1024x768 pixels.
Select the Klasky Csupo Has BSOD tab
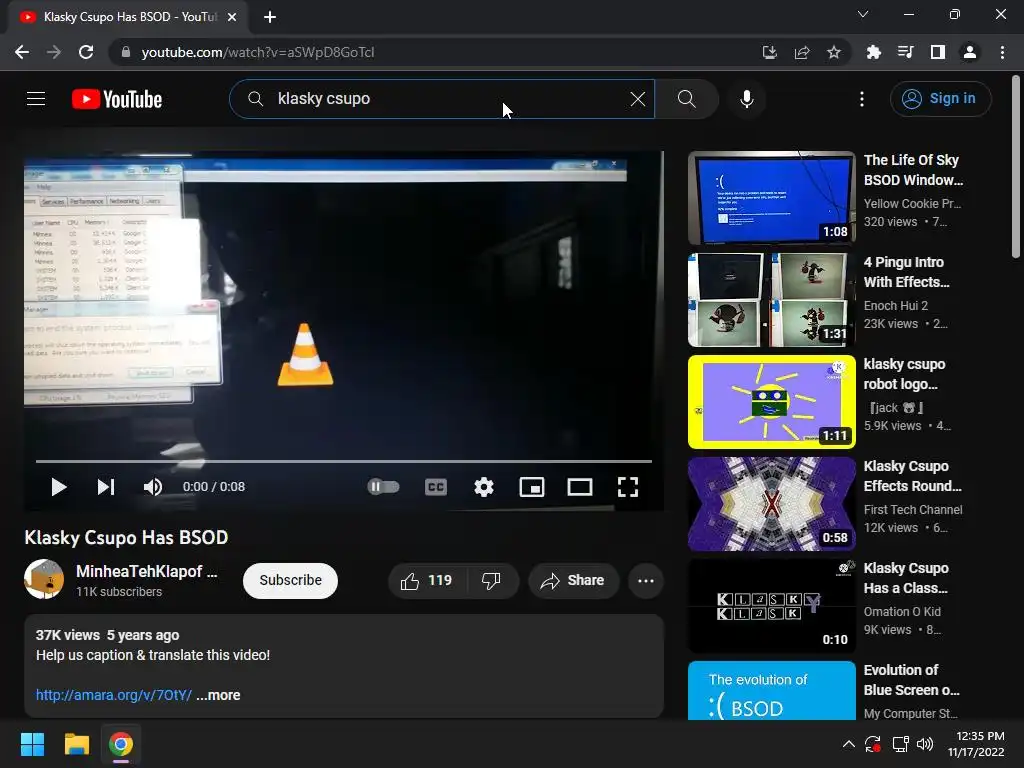tap(128, 17)
